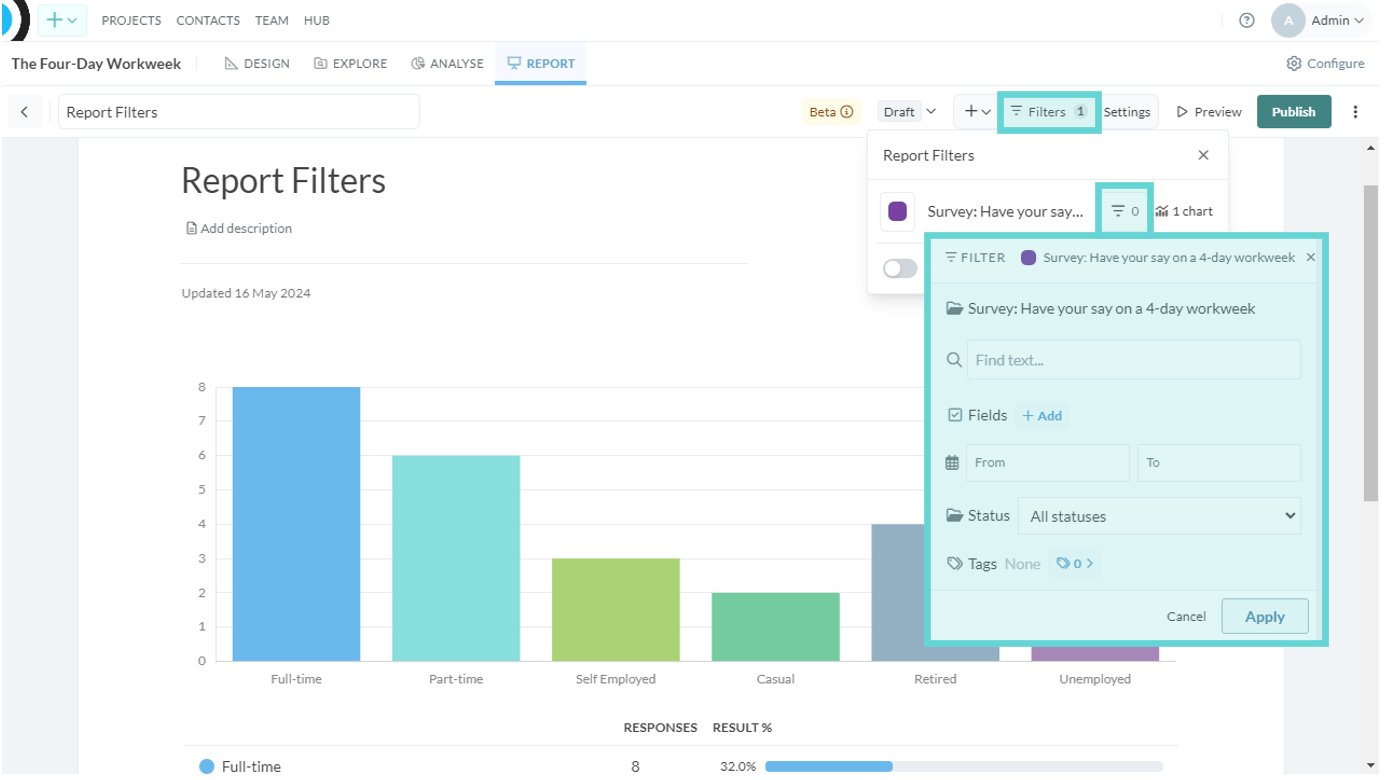This screenshot has height=780, width=1388.
Task: Click the Part-time teal bar in chart
Action: click(x=456, y=558)
